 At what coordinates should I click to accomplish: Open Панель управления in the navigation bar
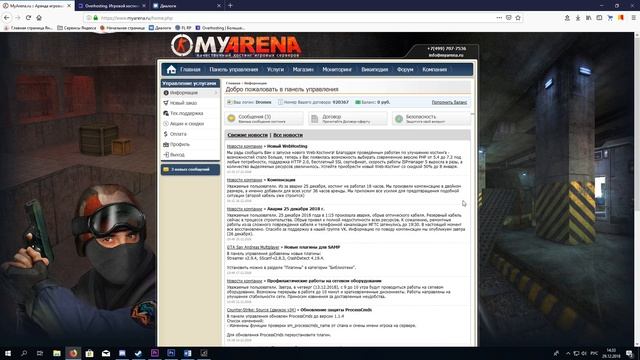pyautogui.click(x=233, y=69)
